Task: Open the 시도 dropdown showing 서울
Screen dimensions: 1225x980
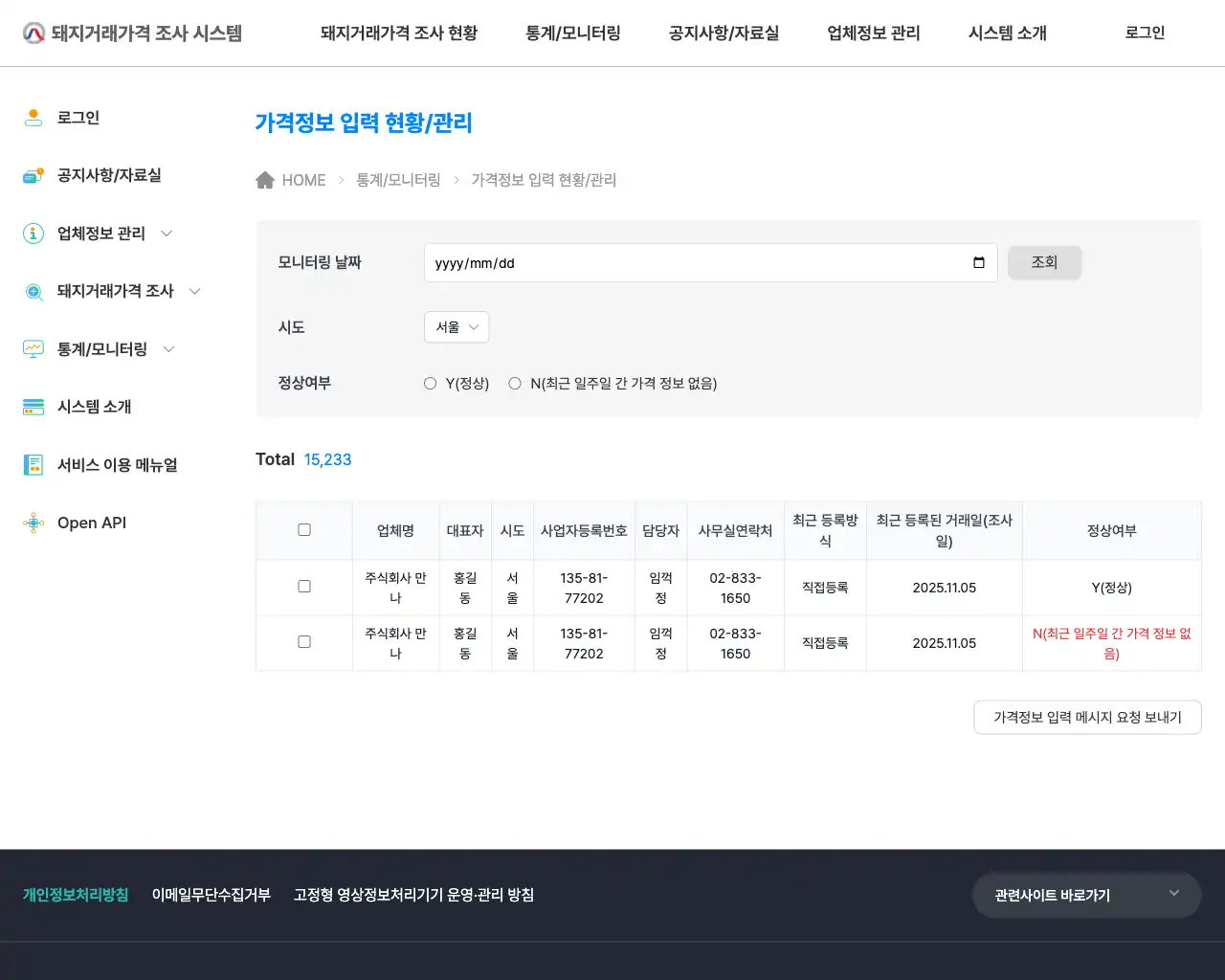Action: pyautogui.click(x=457, y=326)
